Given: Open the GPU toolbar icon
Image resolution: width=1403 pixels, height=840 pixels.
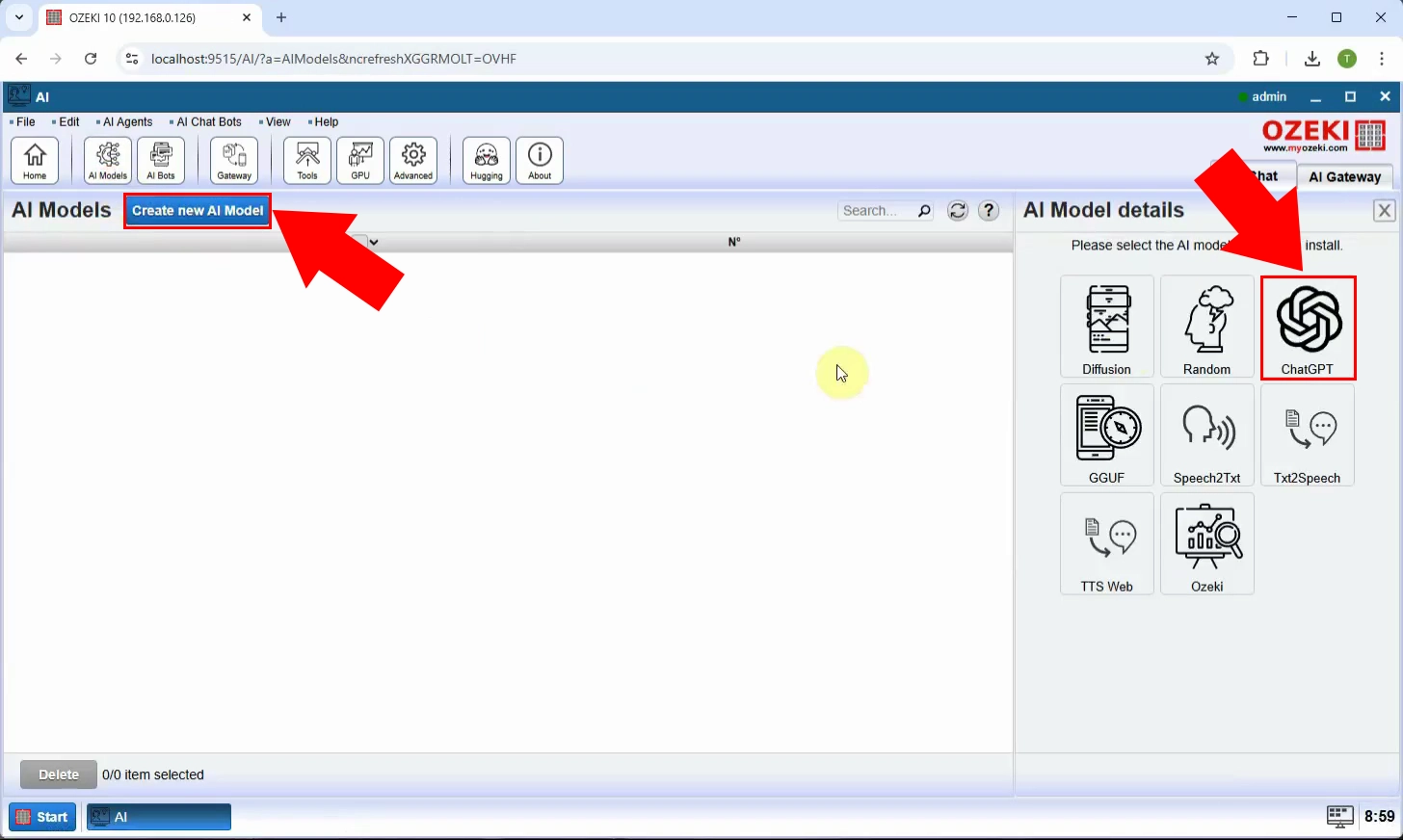Looking at the screenshot, I should click(x=360, y=160).
